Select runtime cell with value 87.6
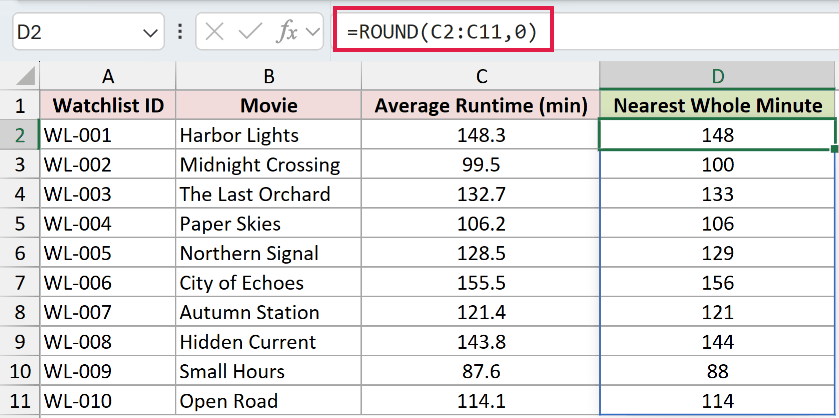Image resolution: width=839 pixels, height=418 pixels. [x=481, y=371]
